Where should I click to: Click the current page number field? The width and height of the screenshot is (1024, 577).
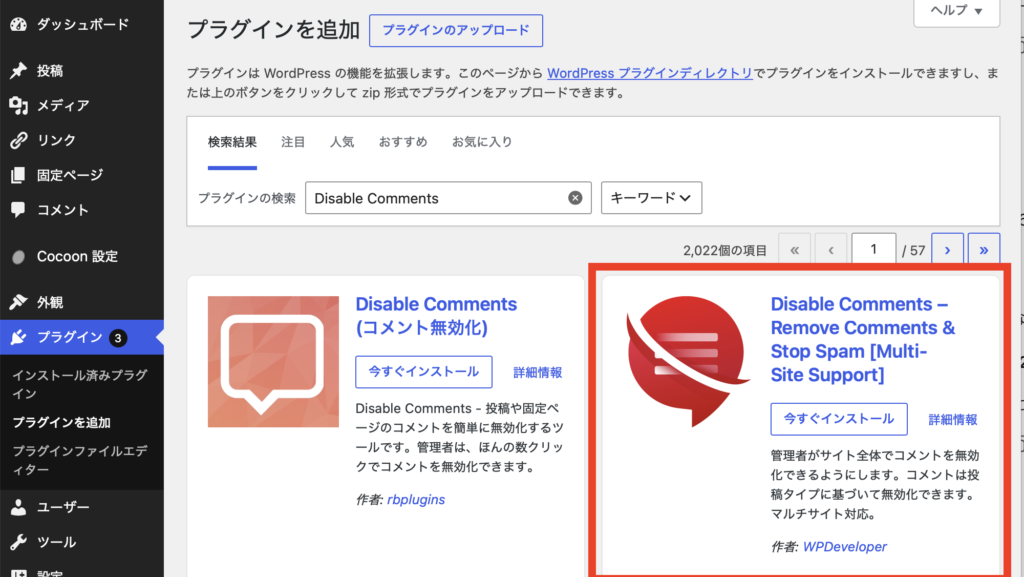click(873, 249)
